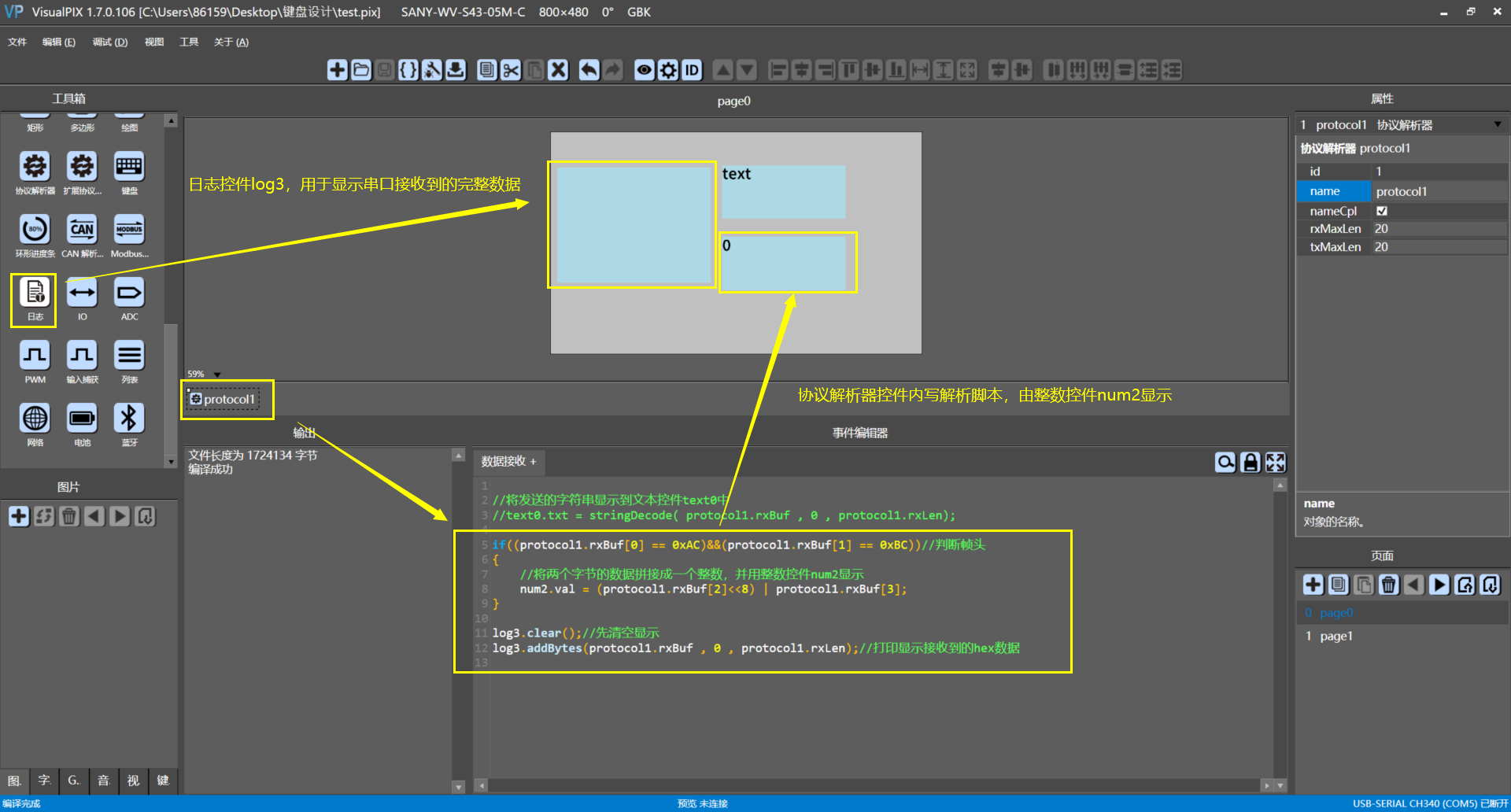Delete page with trash icon in 页面 panel

point(1389,585)
